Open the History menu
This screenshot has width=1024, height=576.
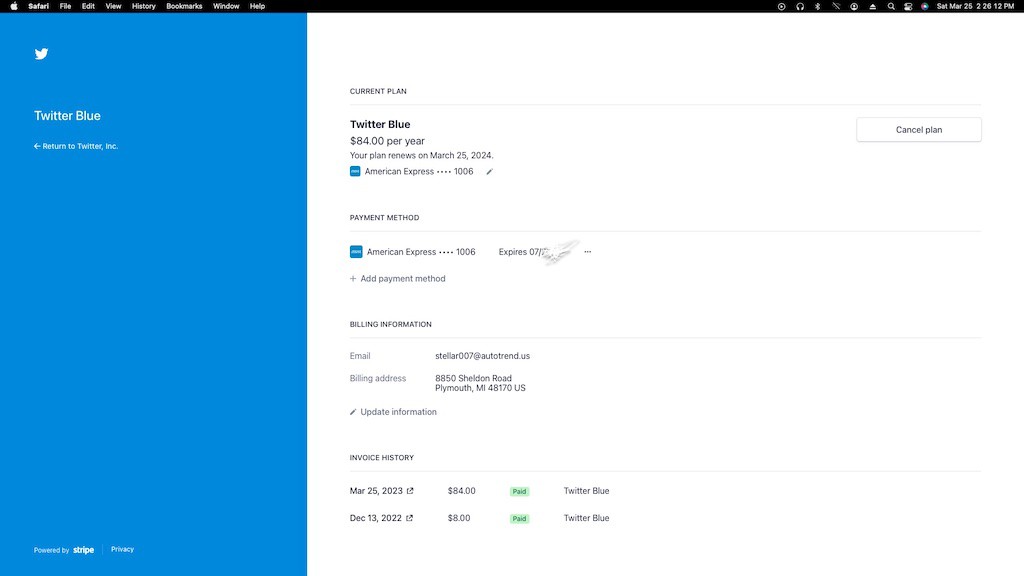(x=144, y=6)
